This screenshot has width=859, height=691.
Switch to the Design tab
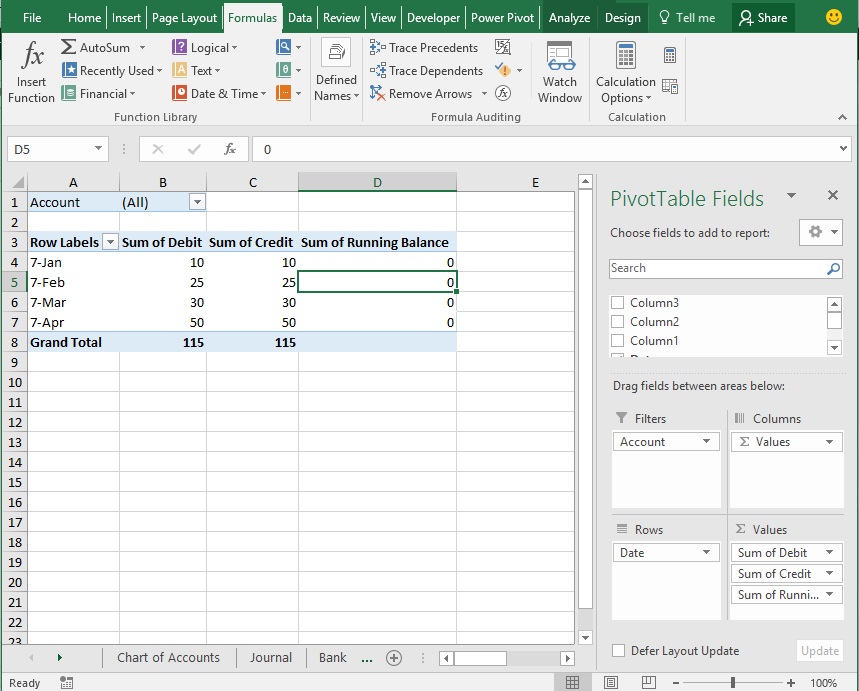pos(622,18)
